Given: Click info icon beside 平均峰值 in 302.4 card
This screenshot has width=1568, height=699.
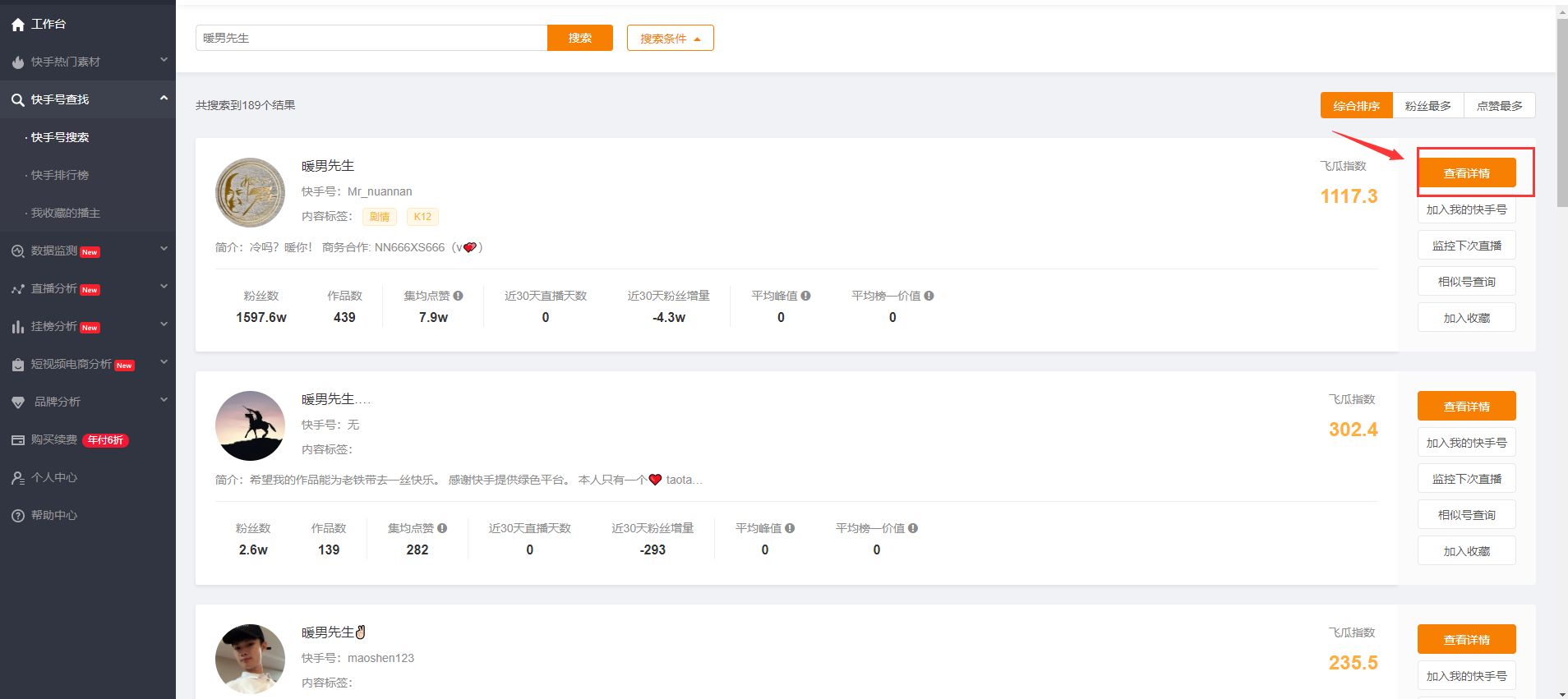Looking at the screenshot, I should pos(790,528).
